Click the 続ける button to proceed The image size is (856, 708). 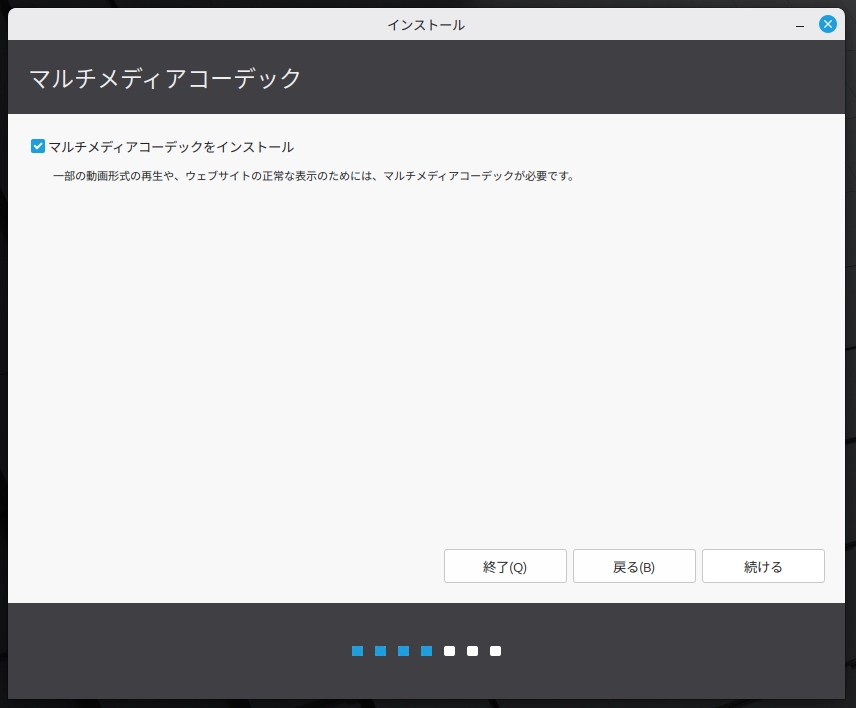click(763, 566)
